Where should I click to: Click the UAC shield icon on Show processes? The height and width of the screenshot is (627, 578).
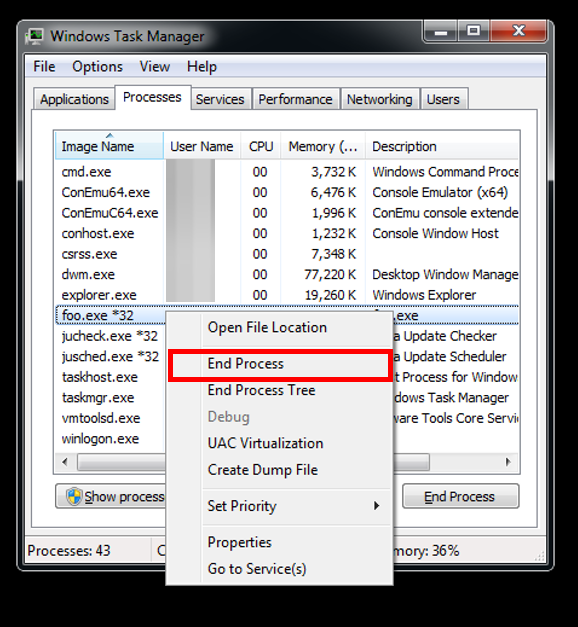(x=74, y=496)
